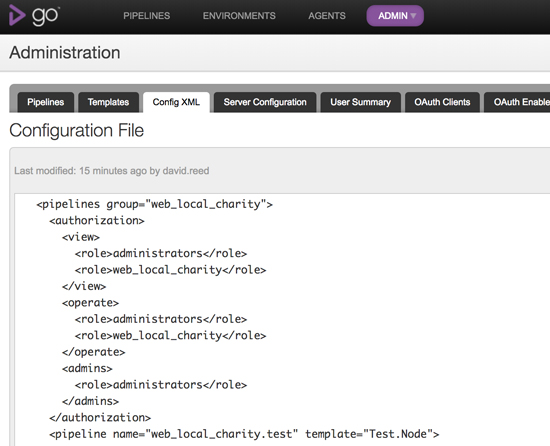Select the Config XML tab
Viewport: 550px width, 446px height.
176,102
